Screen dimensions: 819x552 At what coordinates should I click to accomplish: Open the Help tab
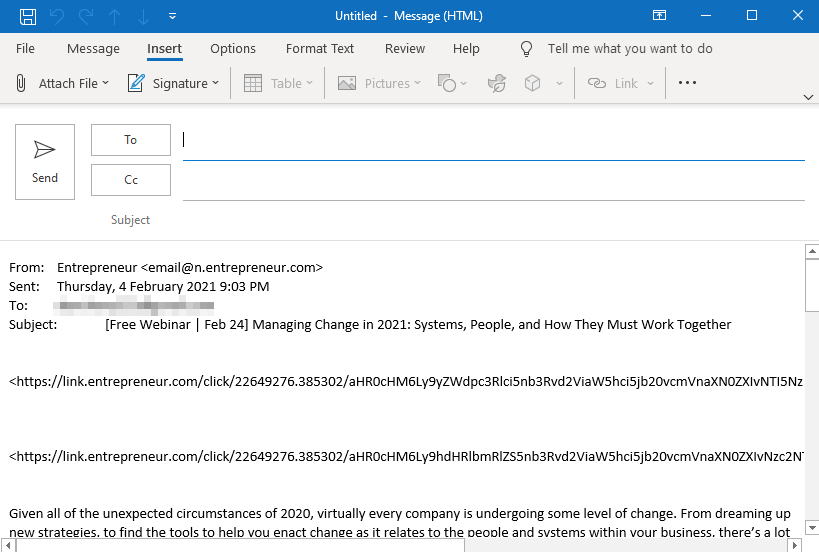(466, 49)
